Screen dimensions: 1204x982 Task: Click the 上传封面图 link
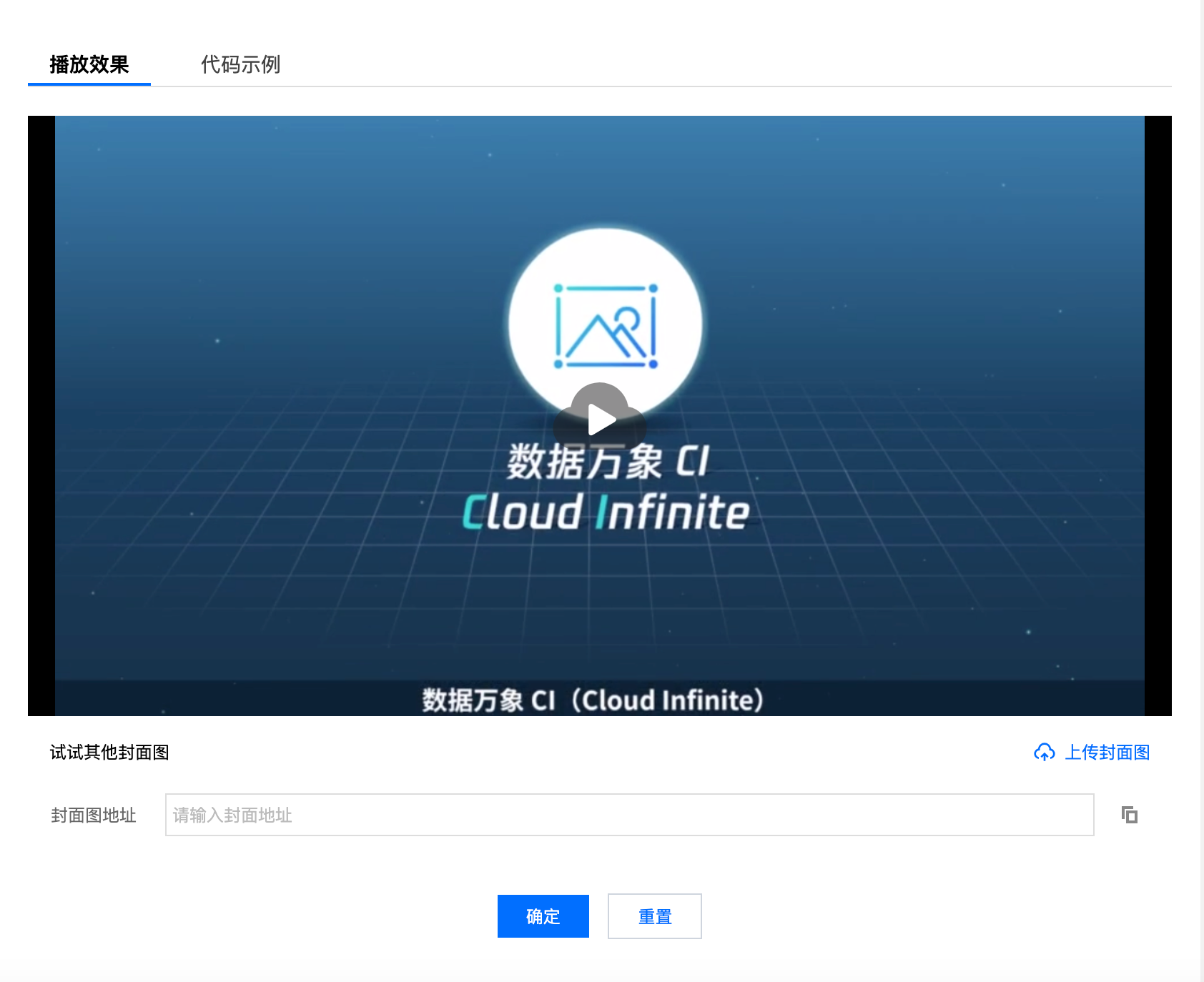point(1107,753)
